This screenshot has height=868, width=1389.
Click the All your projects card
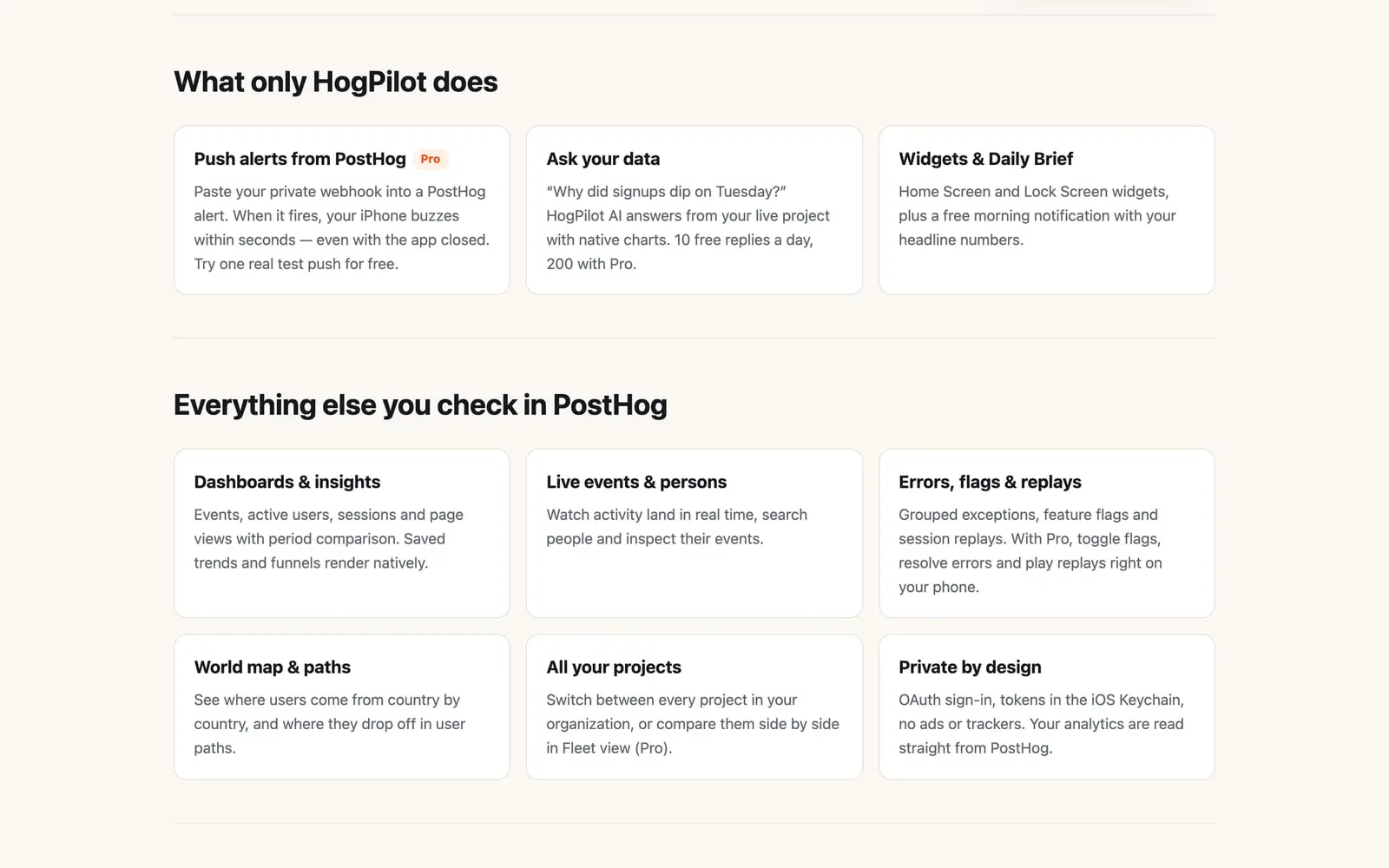(694, 707)
